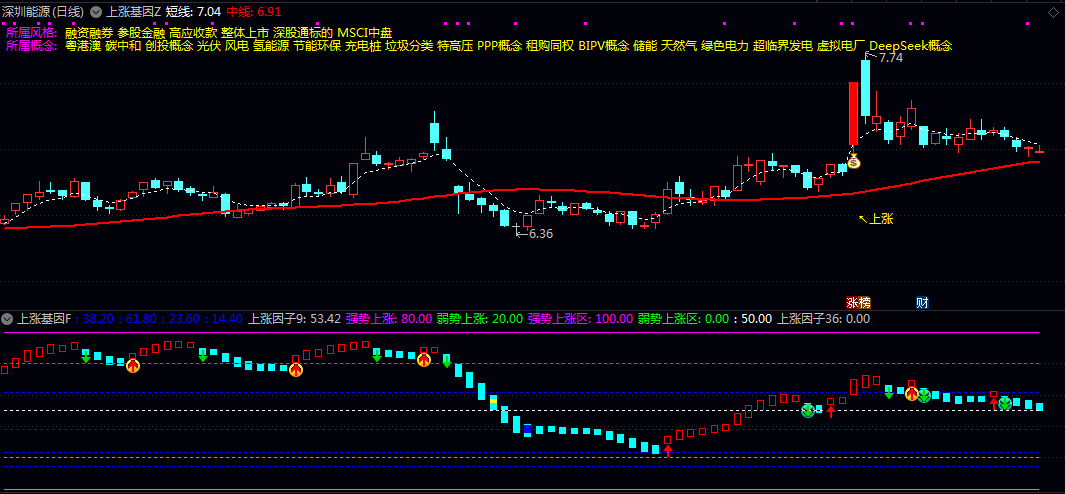Select the 上涨因子9: 53.42 readout
1065x494 pixels.
294,319
